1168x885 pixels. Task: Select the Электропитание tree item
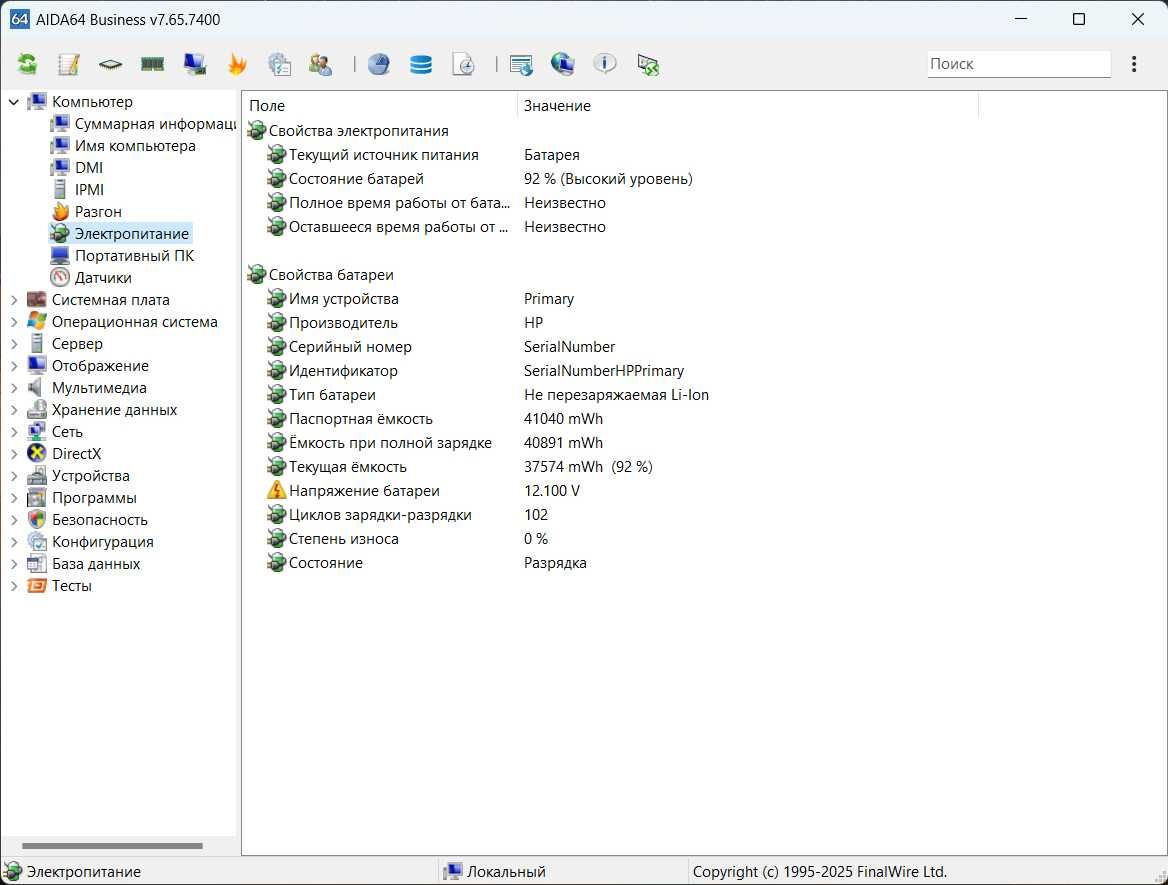coord(131,234)
